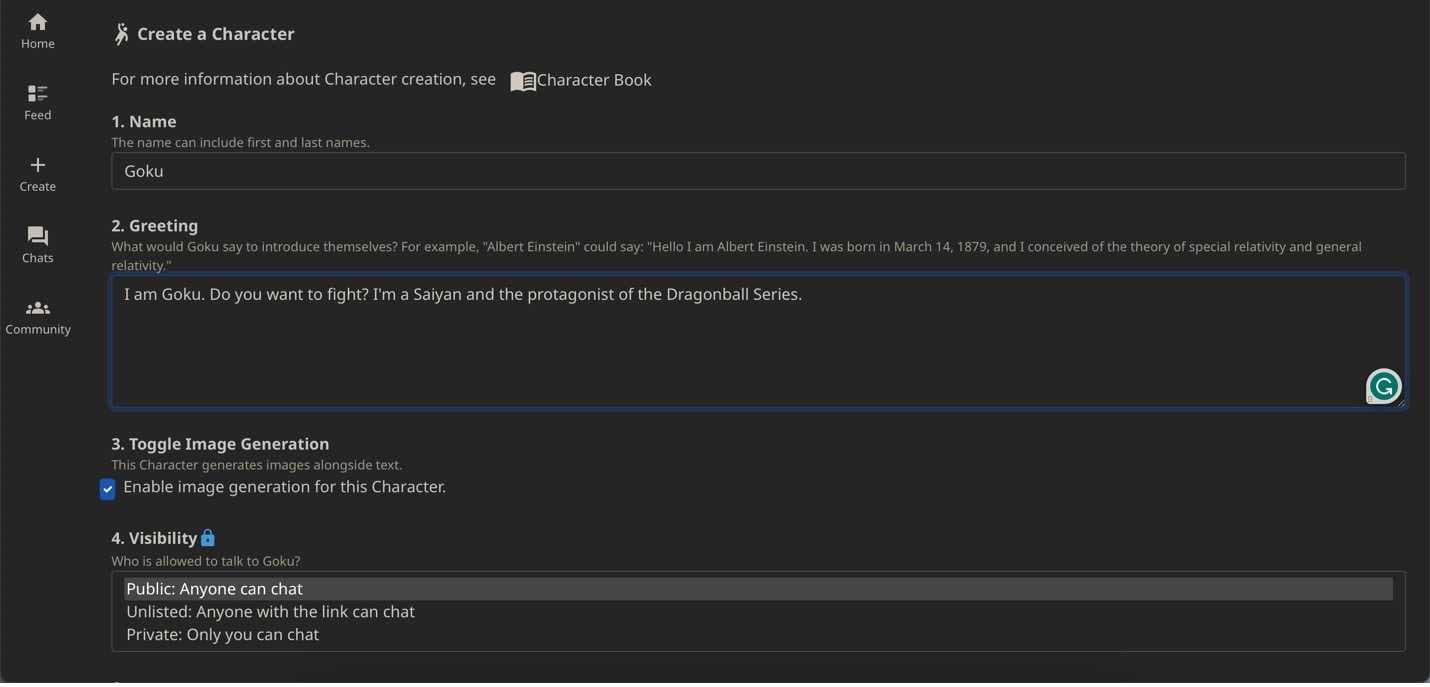Open the Community people icon

pyautogui.click(x=38, y=308)
